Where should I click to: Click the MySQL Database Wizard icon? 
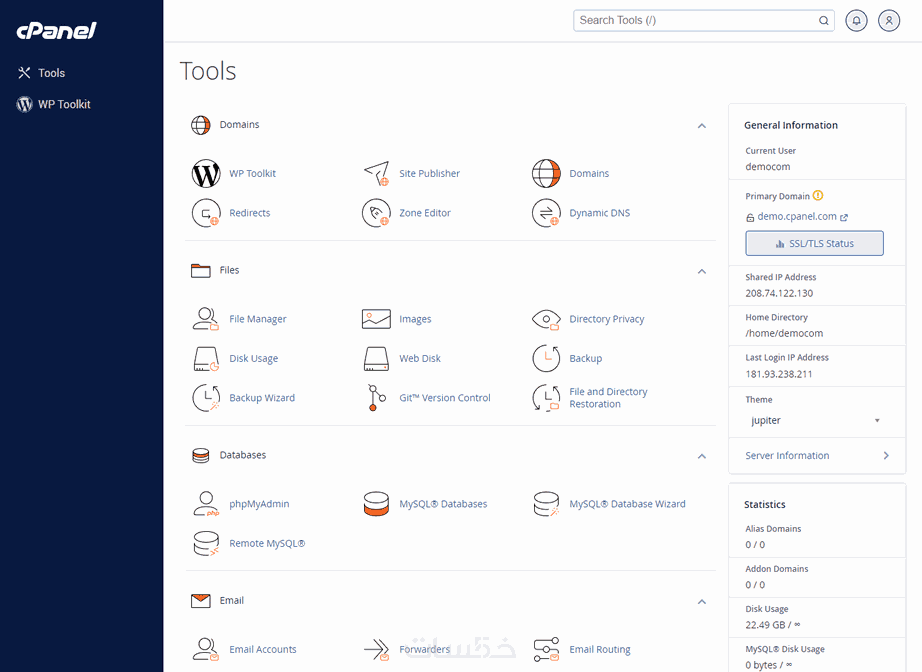[546, 504]
